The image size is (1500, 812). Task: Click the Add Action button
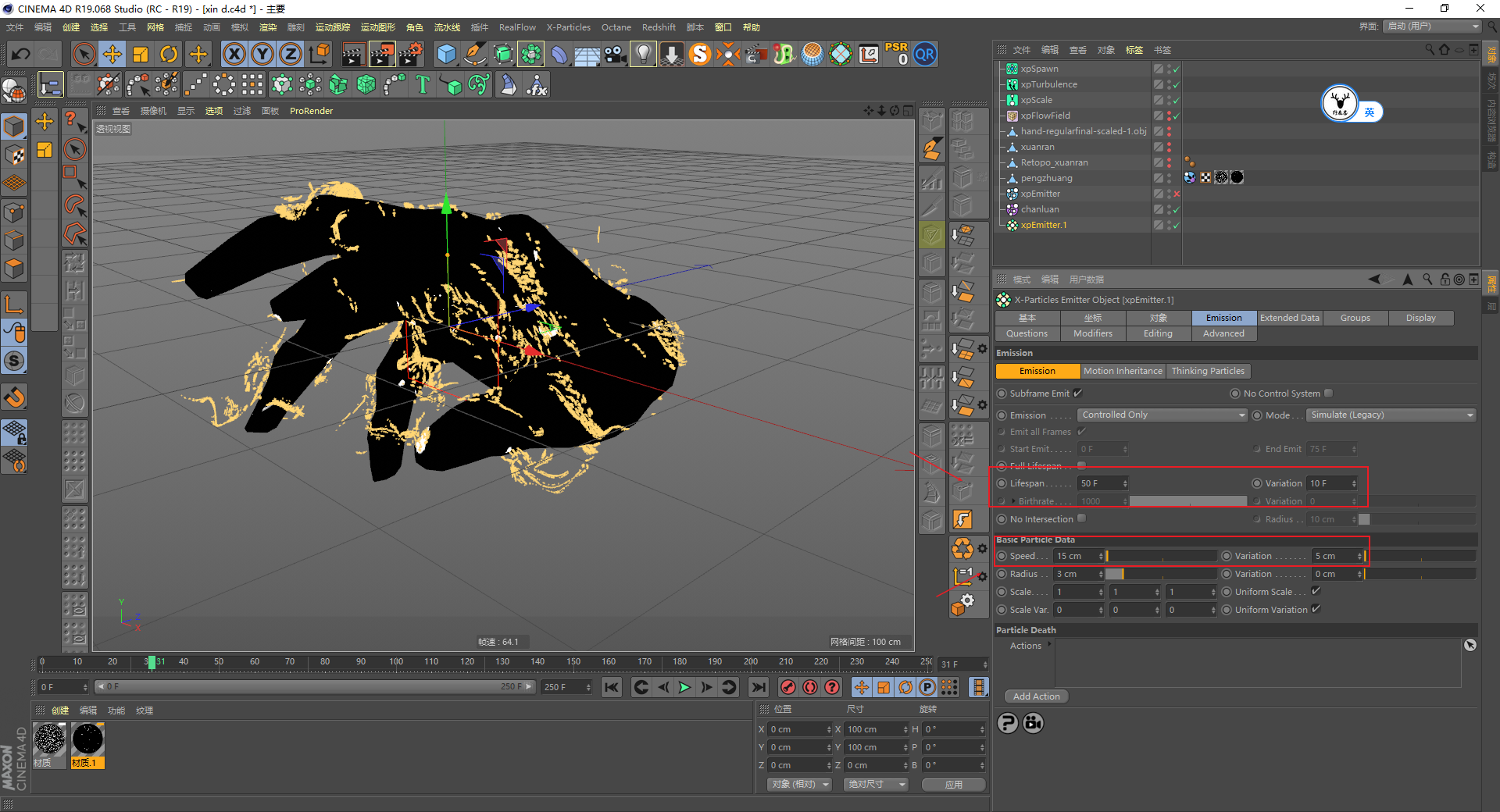[x=1036, y=696]
